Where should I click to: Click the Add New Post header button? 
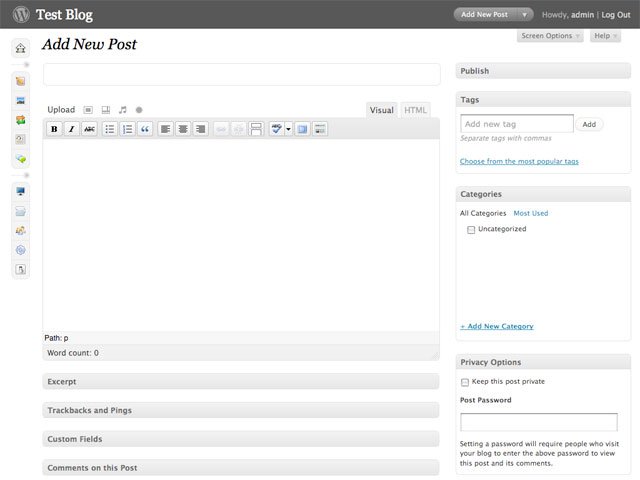coord(484,15)
